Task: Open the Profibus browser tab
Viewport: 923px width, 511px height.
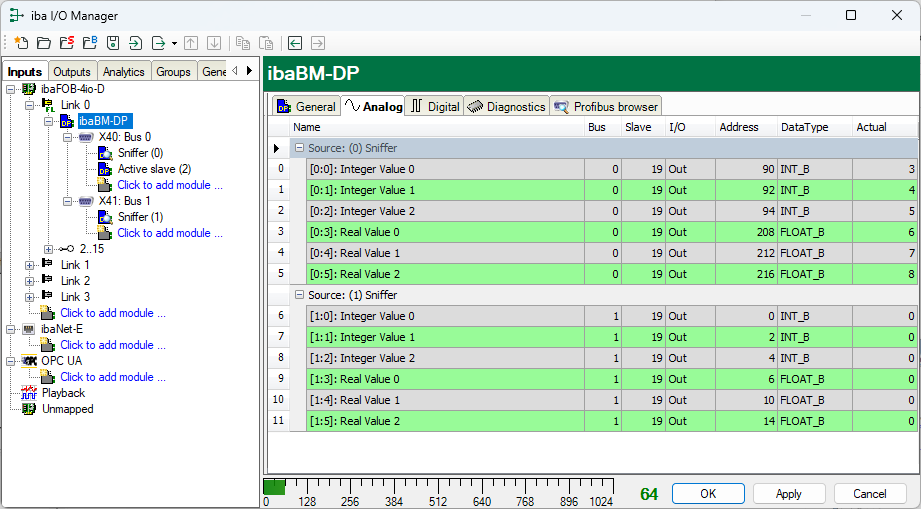Action: (606, 106)
